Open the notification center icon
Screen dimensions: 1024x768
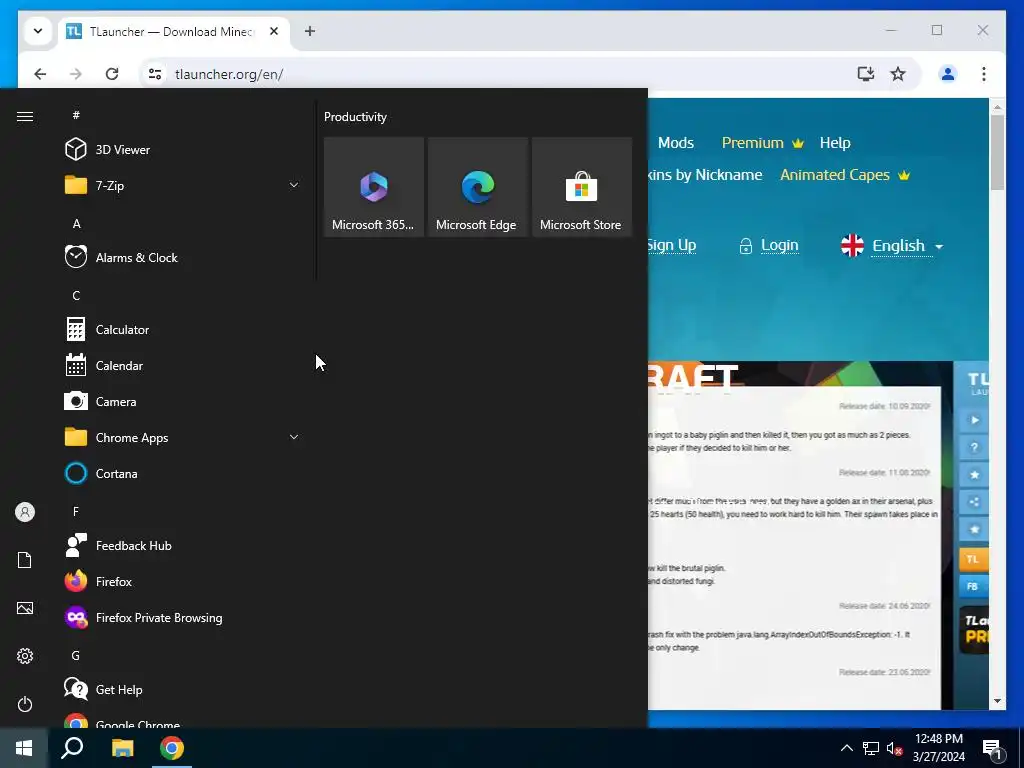click(993, 748)
